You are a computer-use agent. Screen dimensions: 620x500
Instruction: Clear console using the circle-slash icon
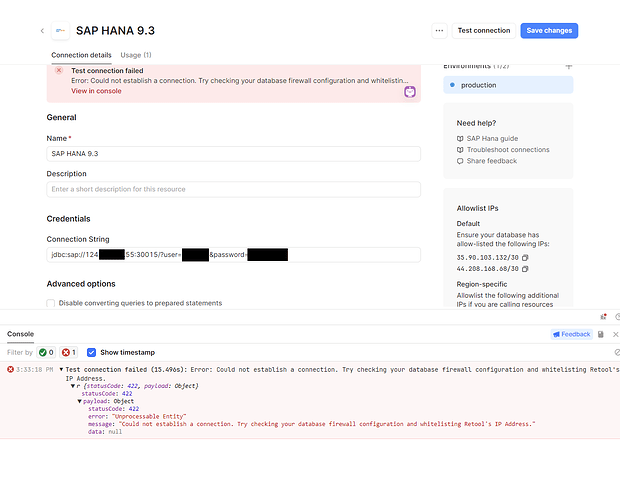point(617,352)
